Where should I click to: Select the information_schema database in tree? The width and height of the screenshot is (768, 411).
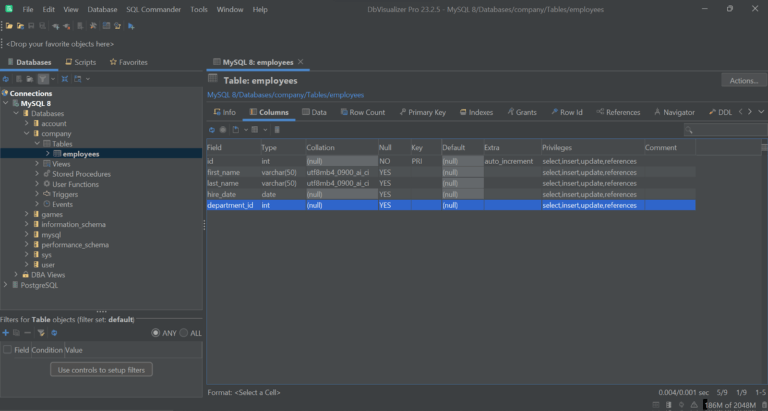[73, 224]
